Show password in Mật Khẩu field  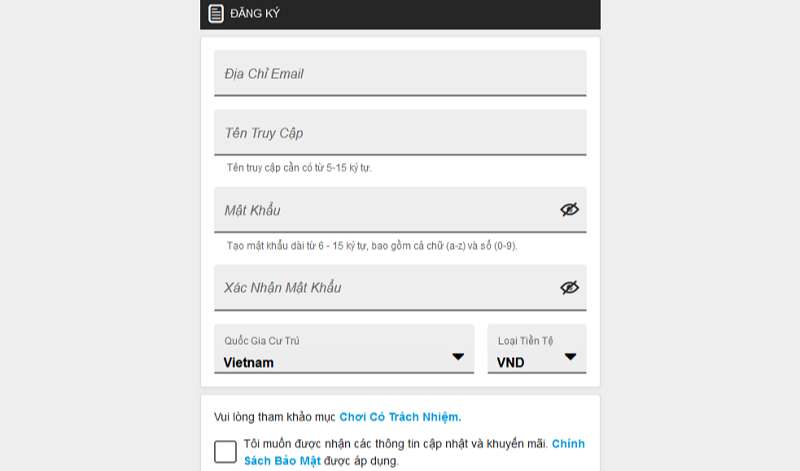point(569,210)
